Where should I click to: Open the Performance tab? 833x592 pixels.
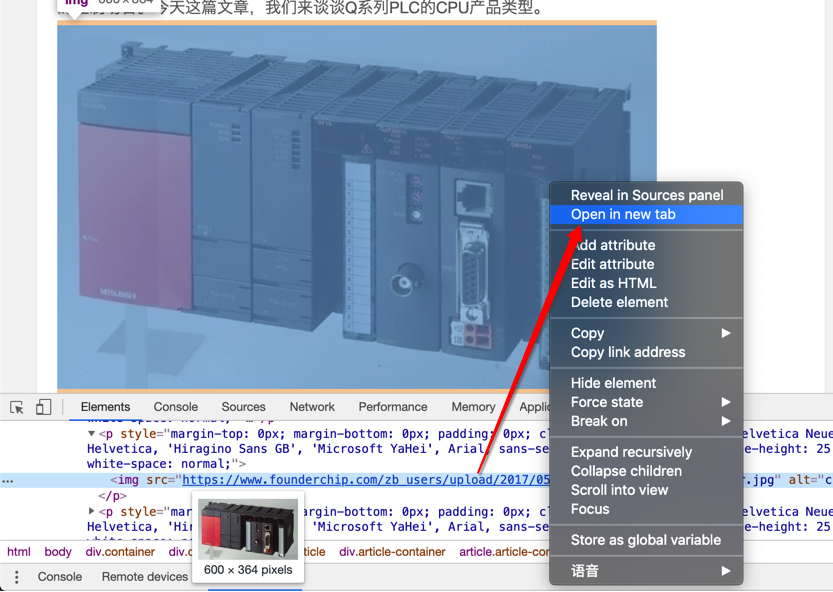393,407
